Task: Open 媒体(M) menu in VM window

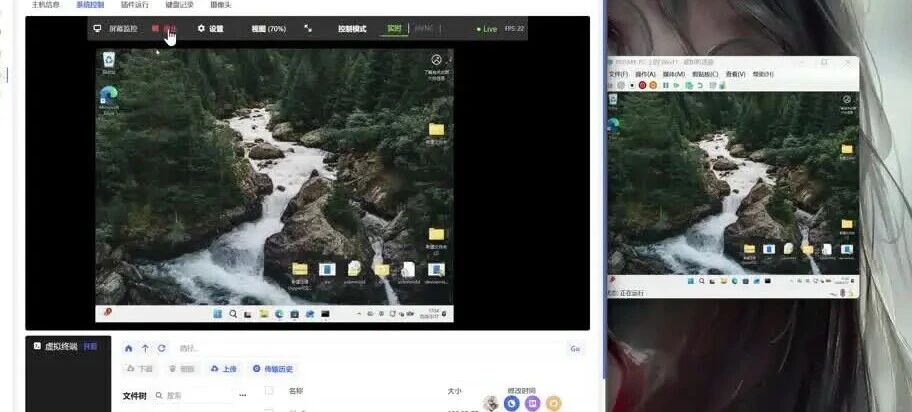Action: pos(674,74)
